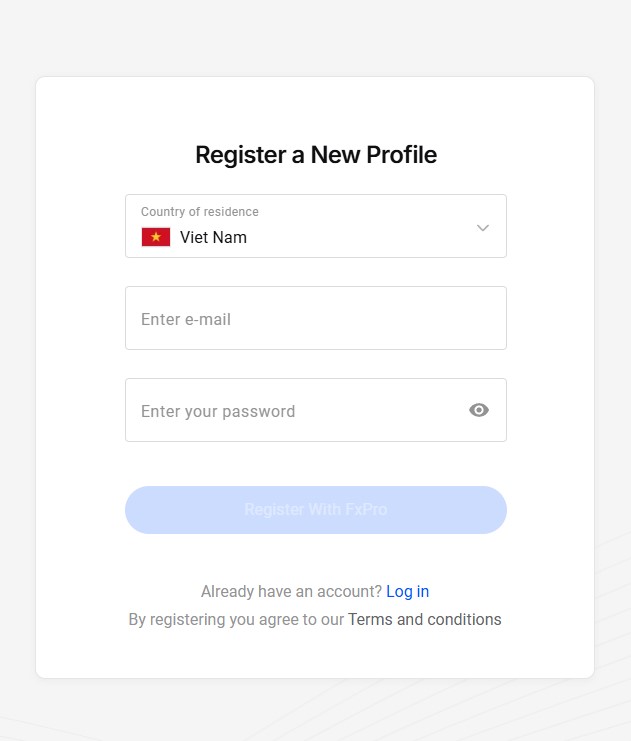The image size is (631, 741).
Task: Click the By registering you agree text
Action: [236, 619]
